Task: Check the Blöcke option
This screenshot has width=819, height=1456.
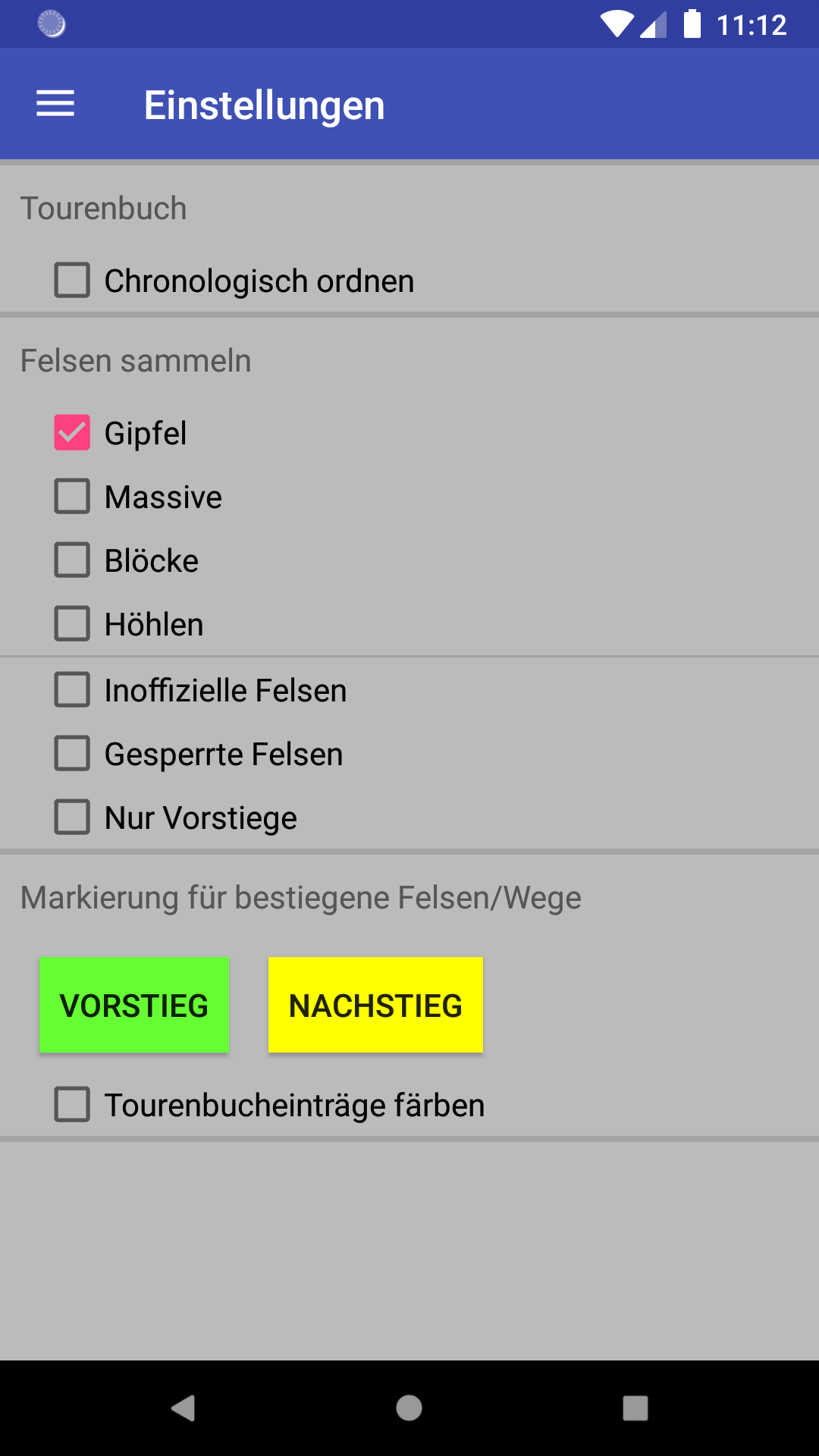Action: (x=72, y=560)
